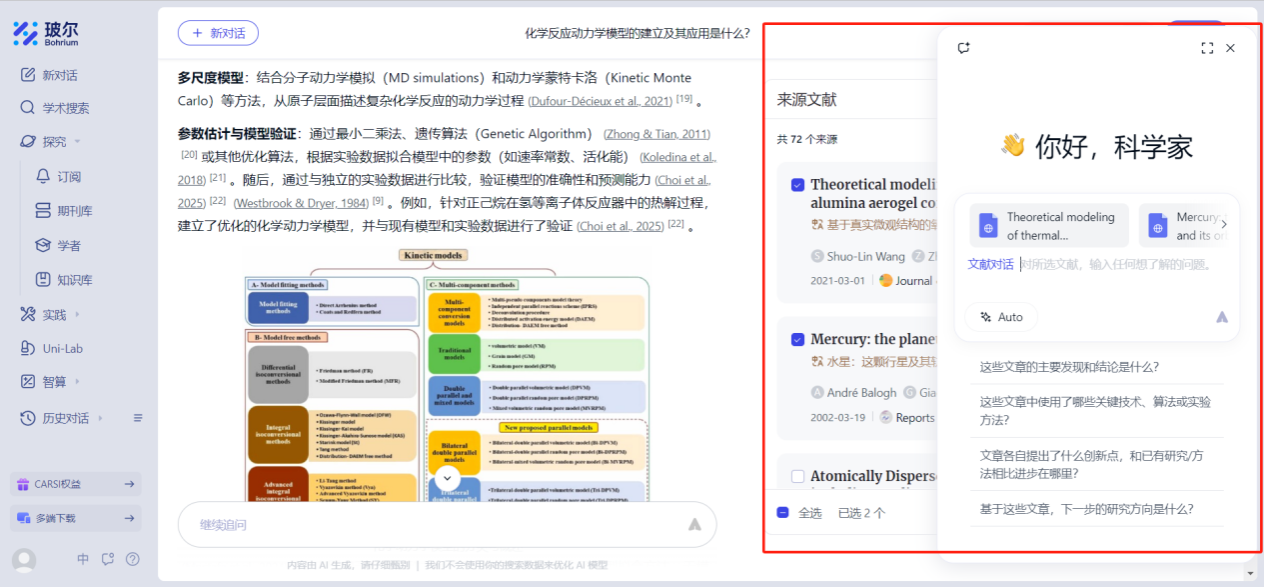
Task: Click the send arrow in the 继续追问 box
Action: tap(694, 524)
